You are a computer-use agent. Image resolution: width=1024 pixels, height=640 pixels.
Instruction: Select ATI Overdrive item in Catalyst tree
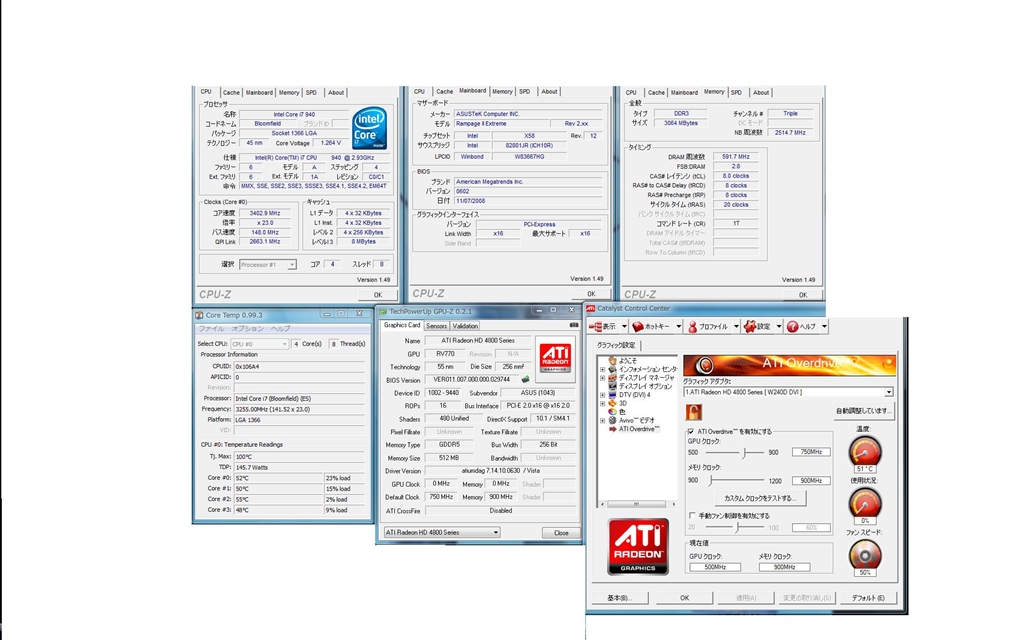click(639, 429)
